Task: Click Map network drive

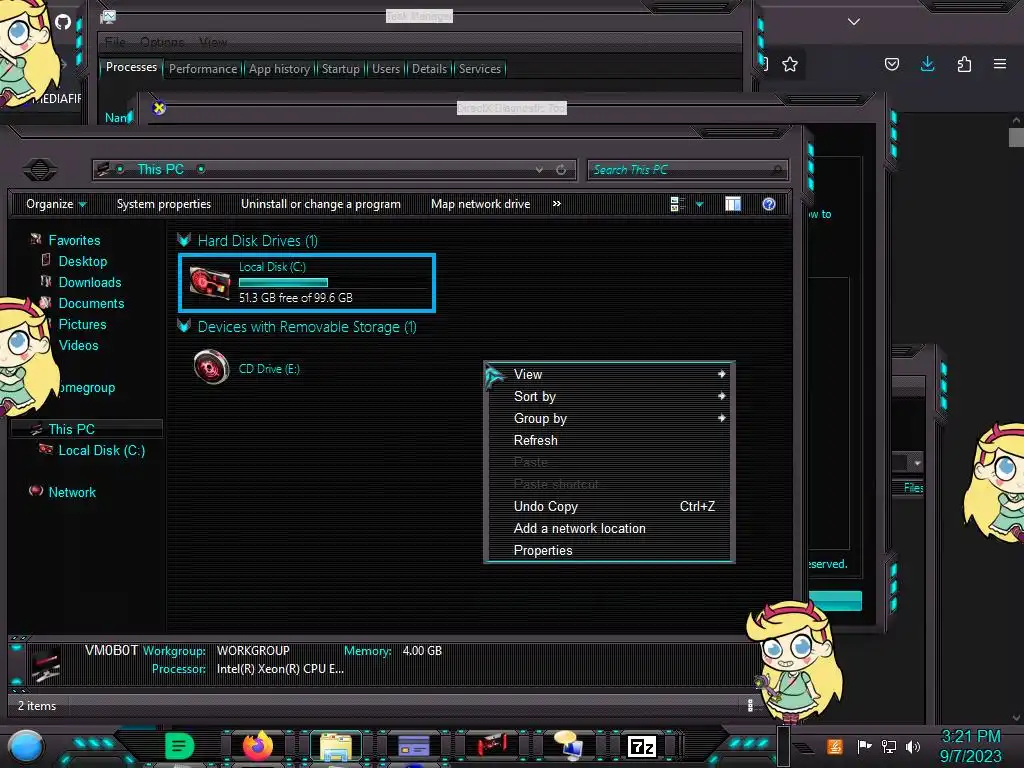Action: click(481, 204)
